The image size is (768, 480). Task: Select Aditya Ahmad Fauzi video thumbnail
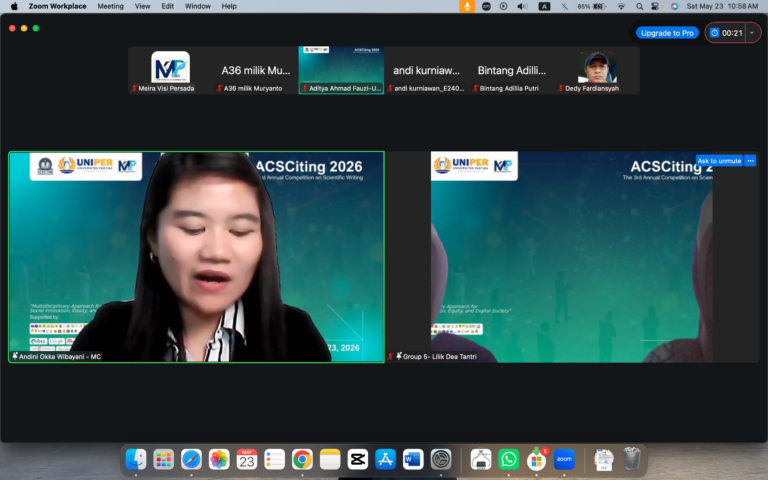click(341, 70)
